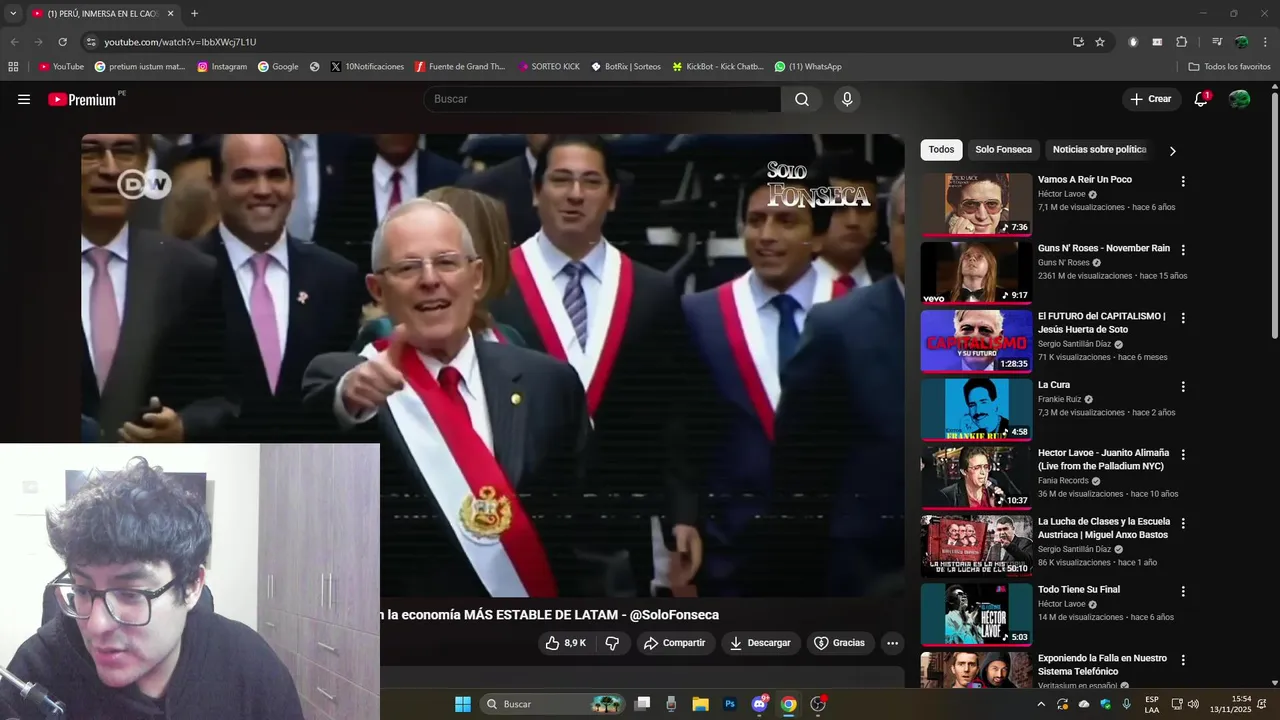Click the Crear button
The height and width of the screenshot is (720, 1280).
pos(1150,99)
